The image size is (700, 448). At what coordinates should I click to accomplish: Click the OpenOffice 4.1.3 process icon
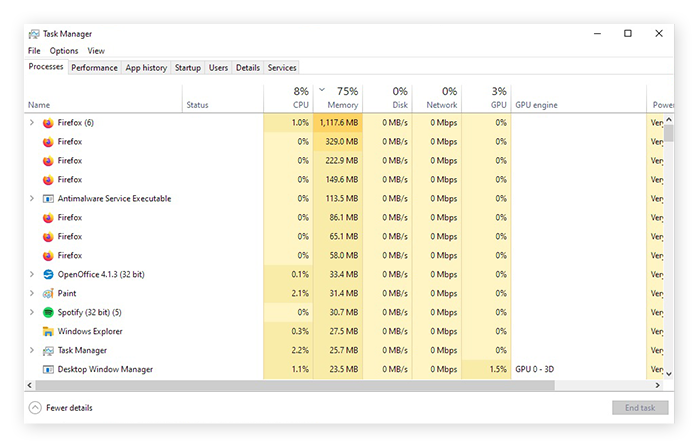point(48,274)
